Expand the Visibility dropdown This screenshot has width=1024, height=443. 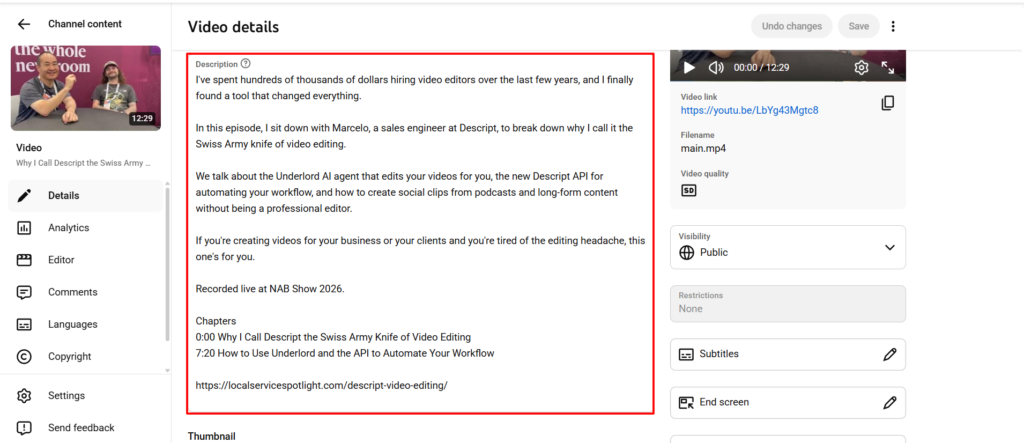[788, 247]
